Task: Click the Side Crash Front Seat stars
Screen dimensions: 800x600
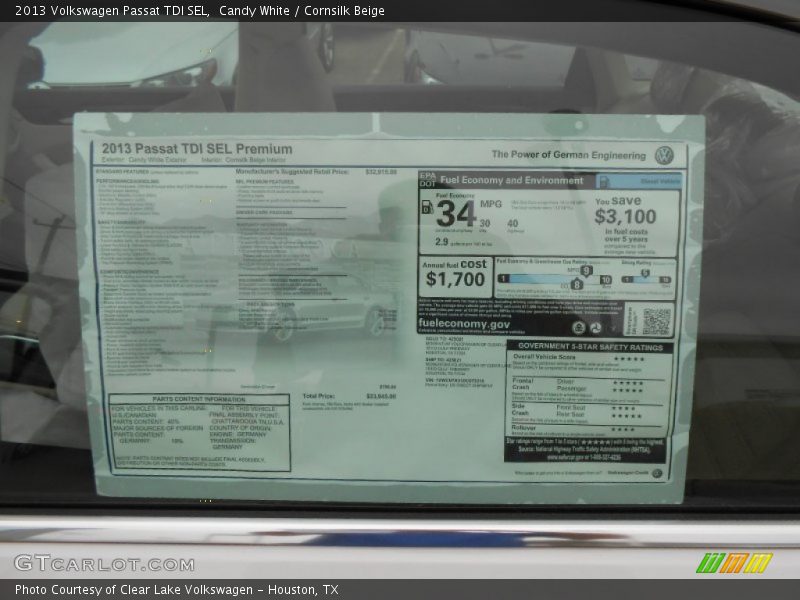Action: point(623,409)
